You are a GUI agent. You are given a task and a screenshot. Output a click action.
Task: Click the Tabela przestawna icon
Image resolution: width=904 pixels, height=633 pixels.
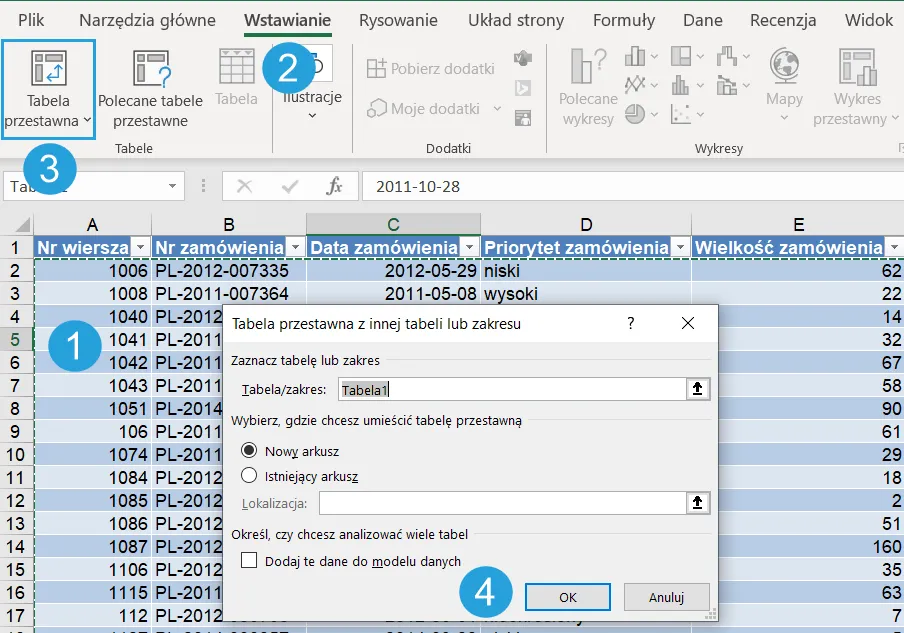click(48, 69)
